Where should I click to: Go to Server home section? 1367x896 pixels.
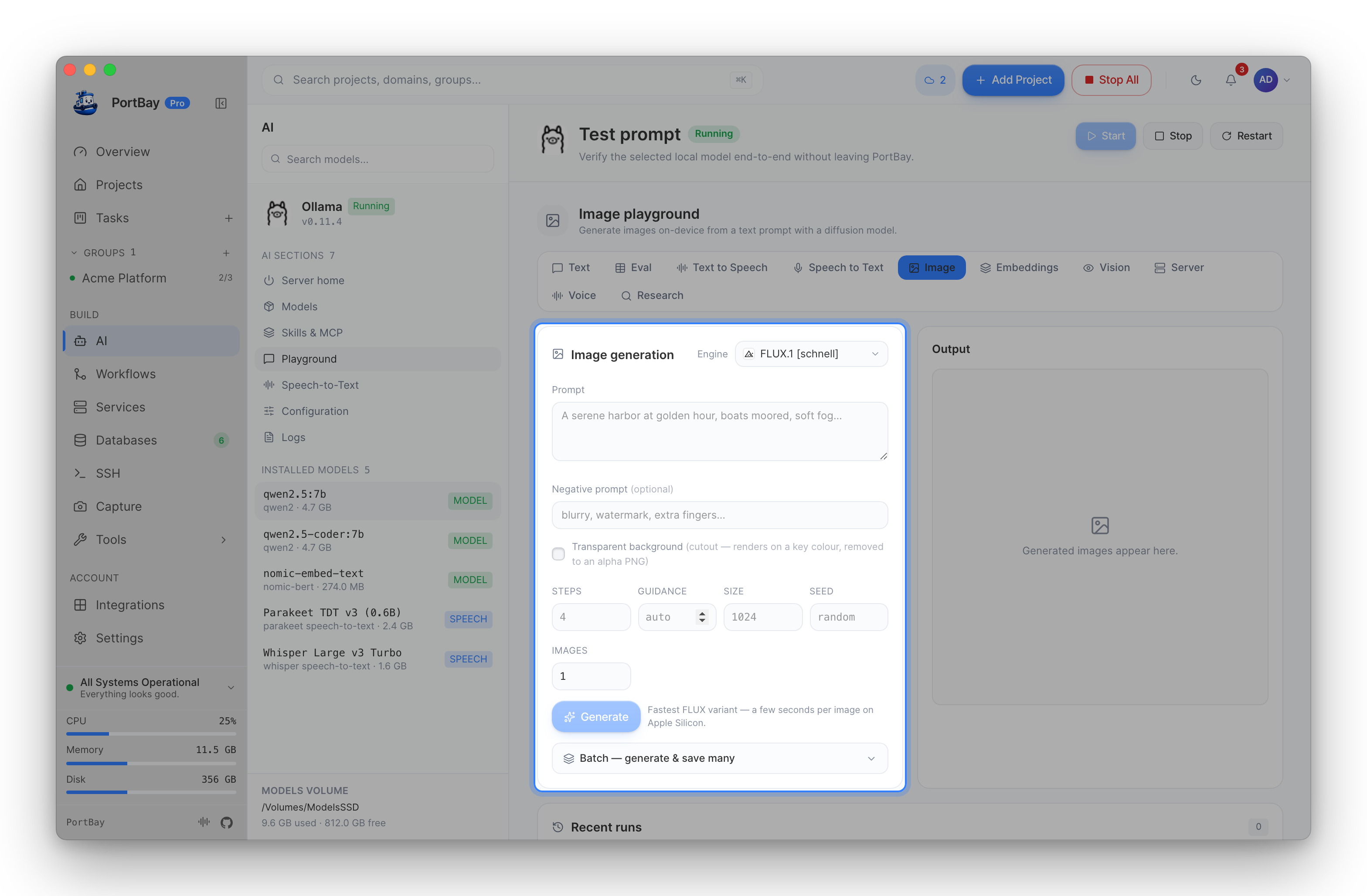click(377, 280)
